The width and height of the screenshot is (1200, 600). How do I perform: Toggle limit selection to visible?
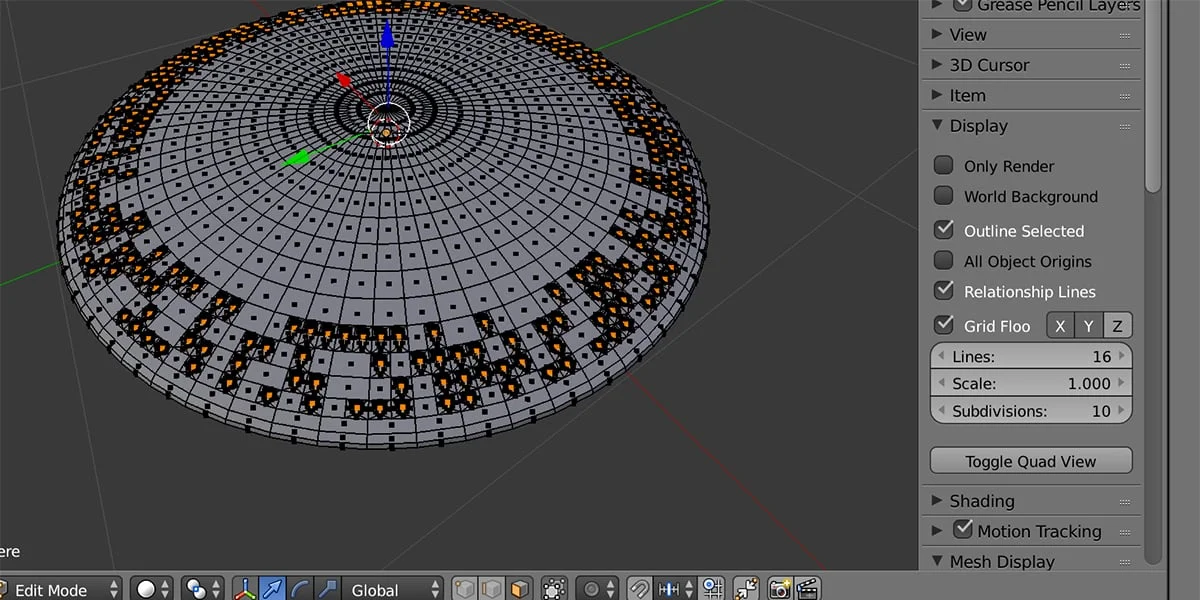pyautogui.click(x=553, y=588)
